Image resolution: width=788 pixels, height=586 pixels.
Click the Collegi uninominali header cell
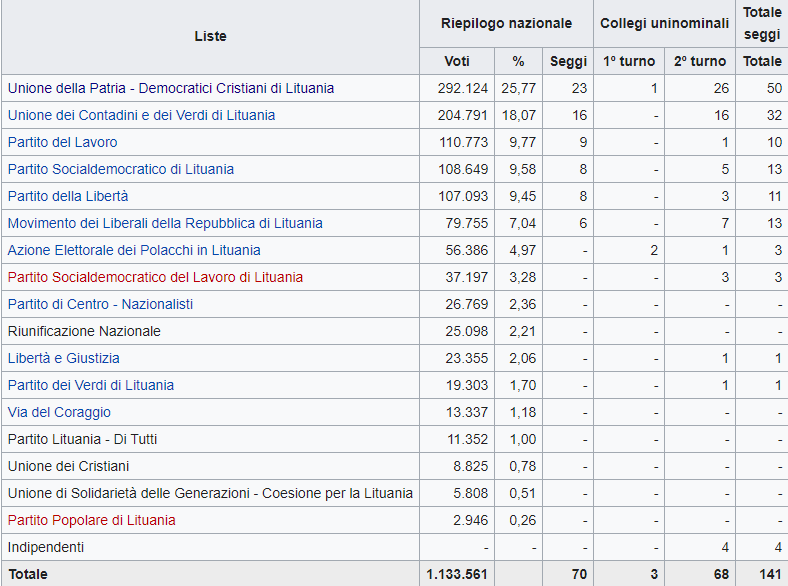pos(664,23)
